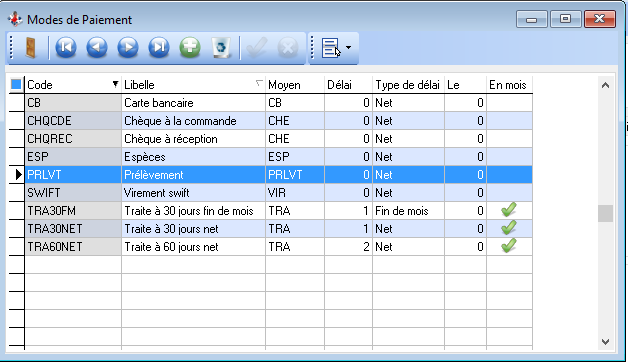Click the Virement swift label cell
Viewport: 628px width, 362px height.
[193, 193]
